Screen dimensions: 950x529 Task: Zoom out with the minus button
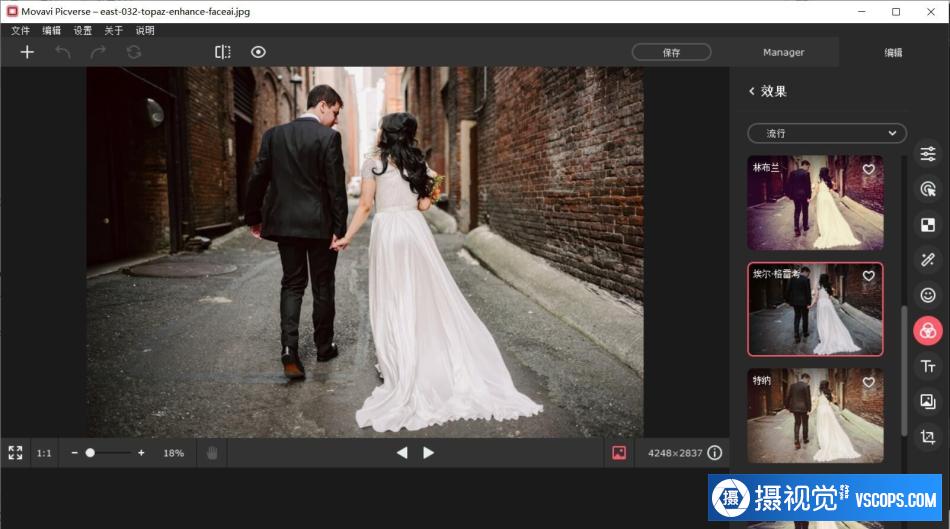74,453
